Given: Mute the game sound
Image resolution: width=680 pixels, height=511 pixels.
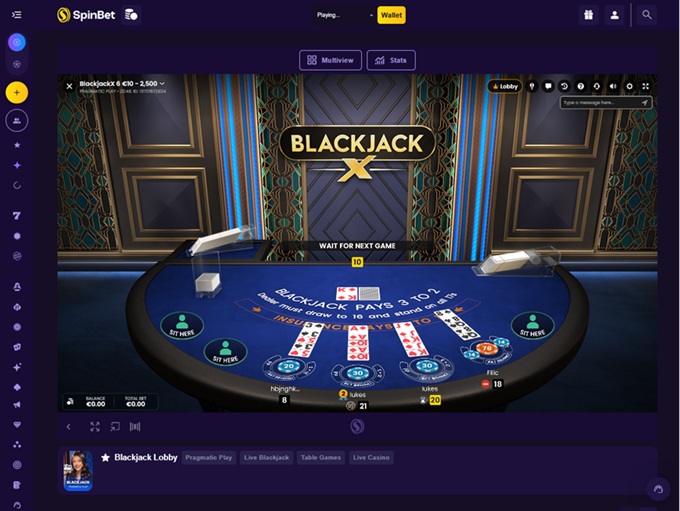Looking at the screenshot, I should (613, 86).
